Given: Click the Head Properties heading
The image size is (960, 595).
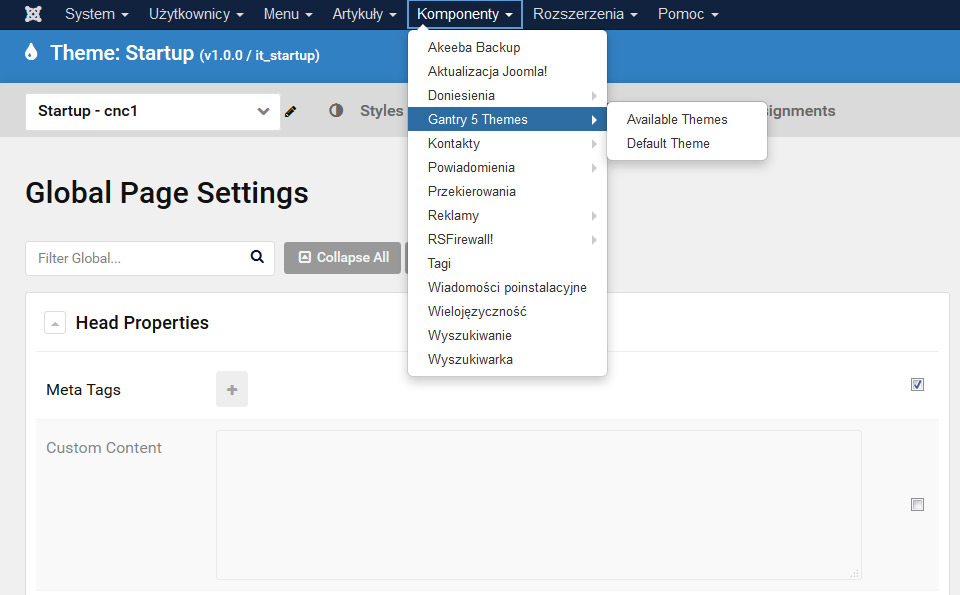Looking at the screenshot, I should (142, 323).
